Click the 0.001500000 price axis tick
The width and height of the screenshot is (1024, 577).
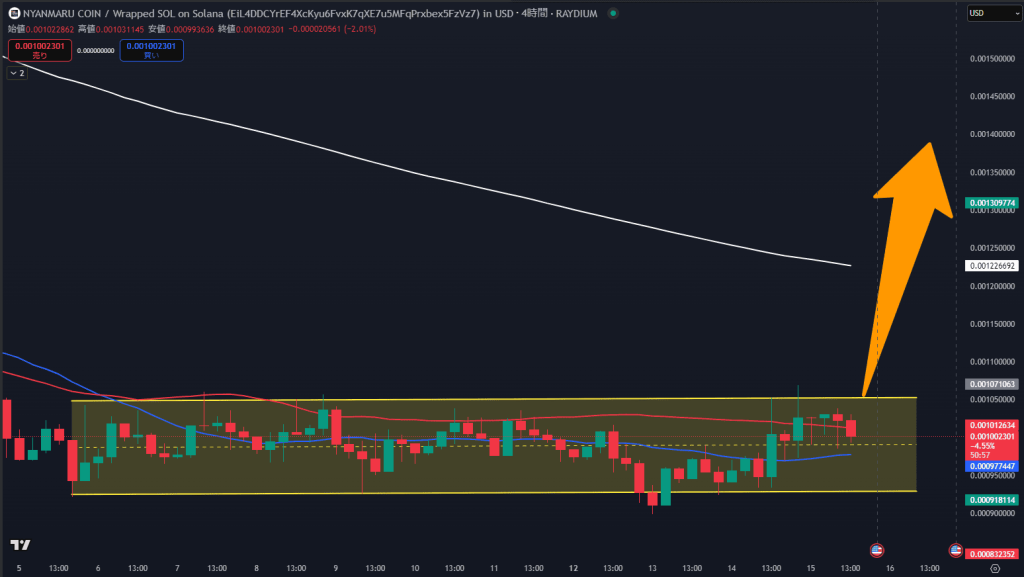click(992, 59)
